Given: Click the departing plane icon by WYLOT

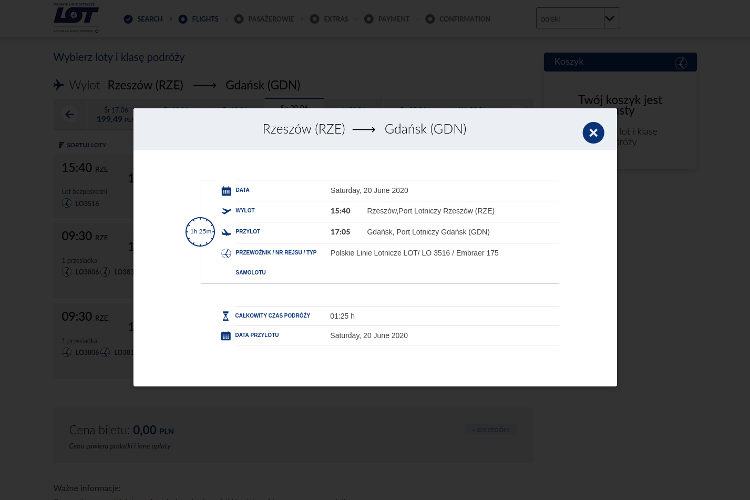Looking at the screenshot, I should (226, 211).
